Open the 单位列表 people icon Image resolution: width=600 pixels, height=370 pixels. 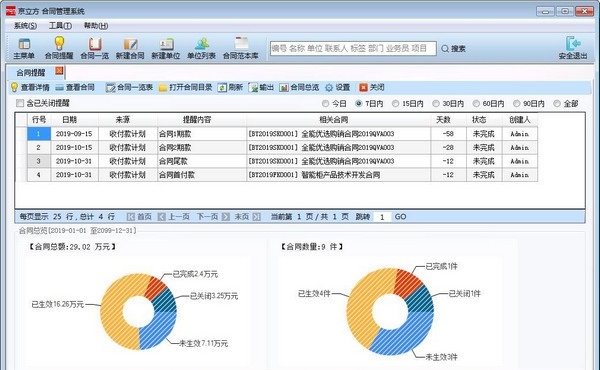pos(201,48)
